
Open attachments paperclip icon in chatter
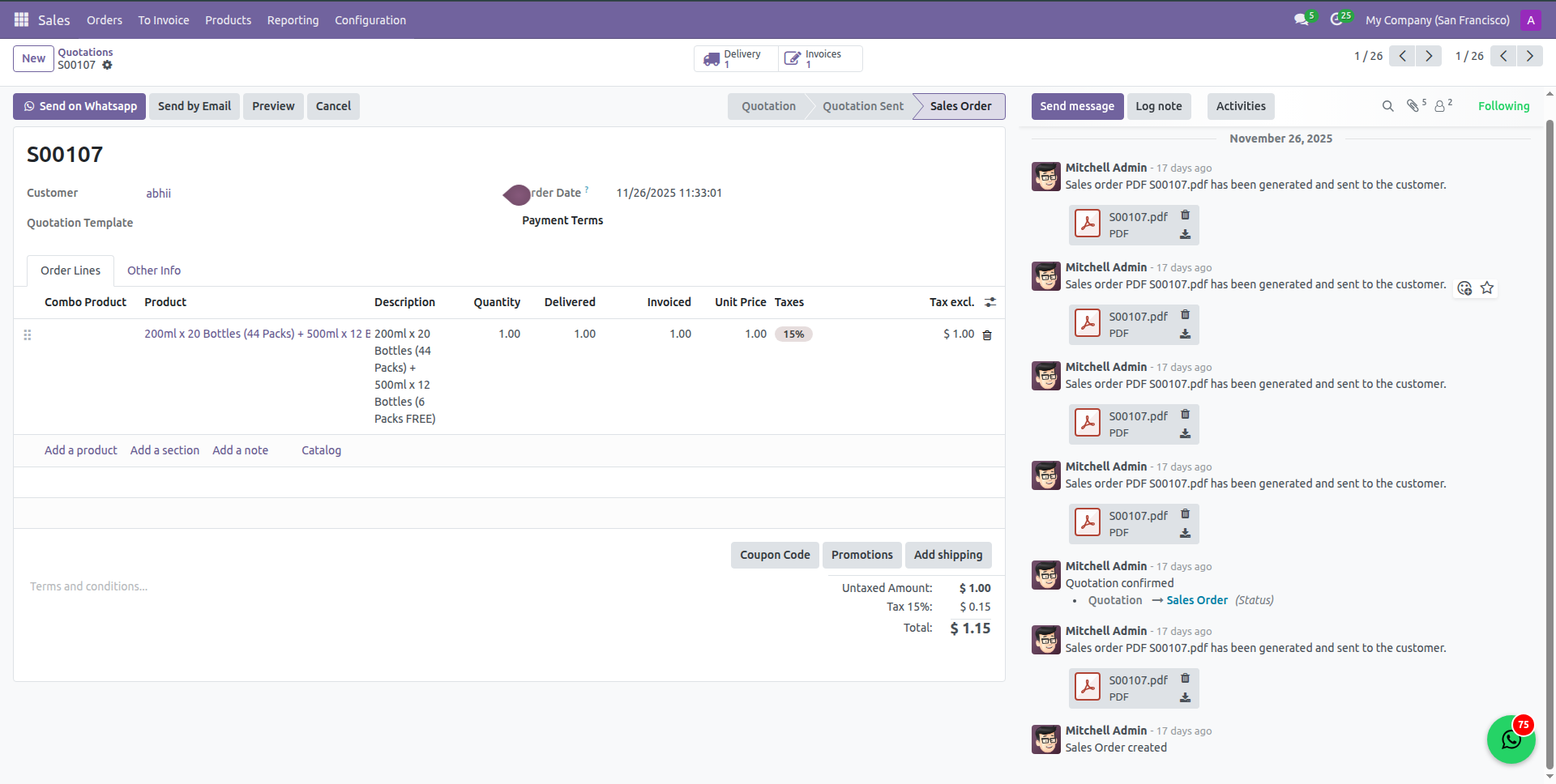click(1413, 106)
